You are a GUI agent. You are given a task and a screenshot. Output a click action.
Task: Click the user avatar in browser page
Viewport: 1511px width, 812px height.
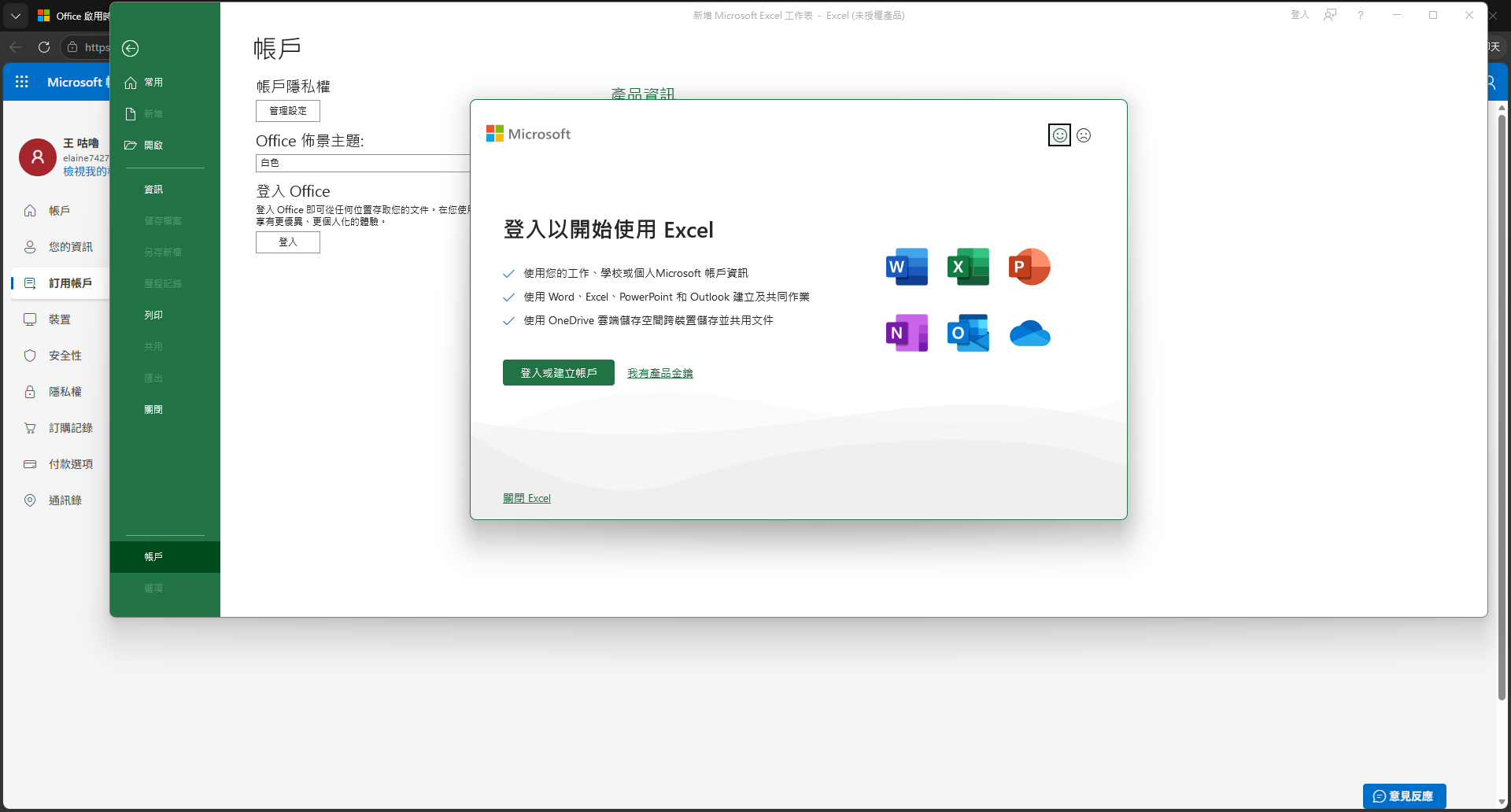37,157
